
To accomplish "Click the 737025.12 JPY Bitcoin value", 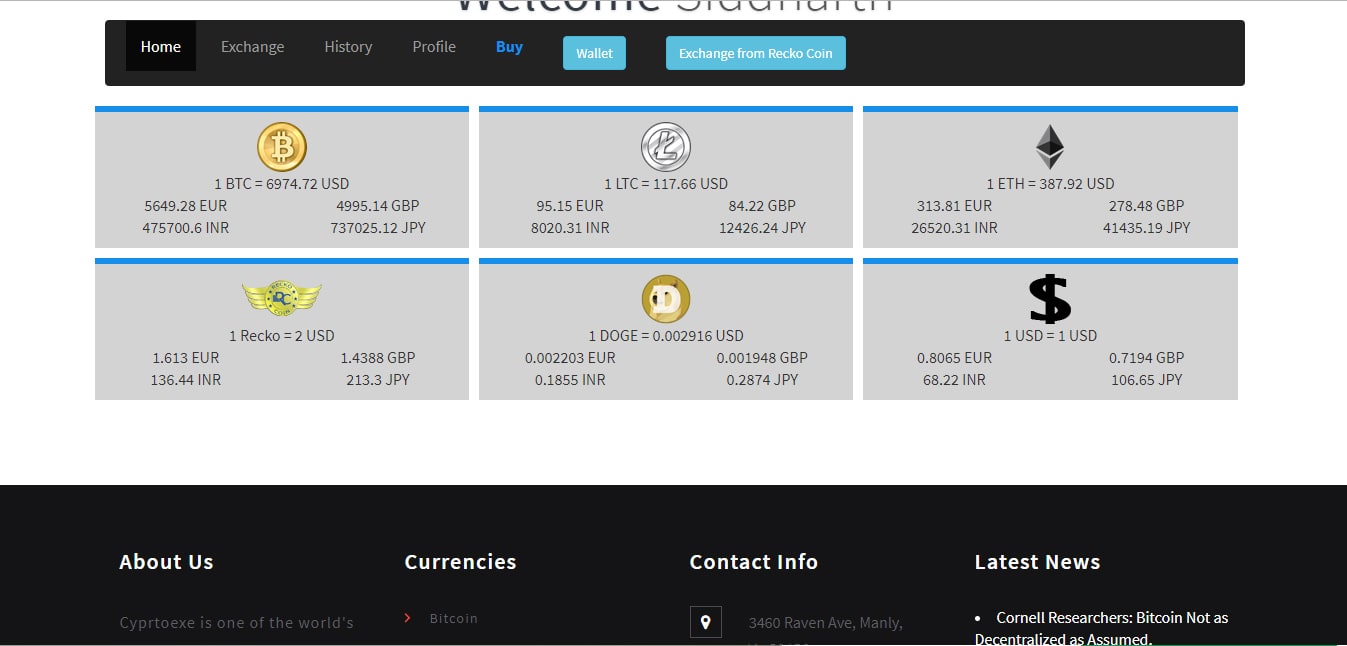I will pyautogui.click(x=378, y=228).
